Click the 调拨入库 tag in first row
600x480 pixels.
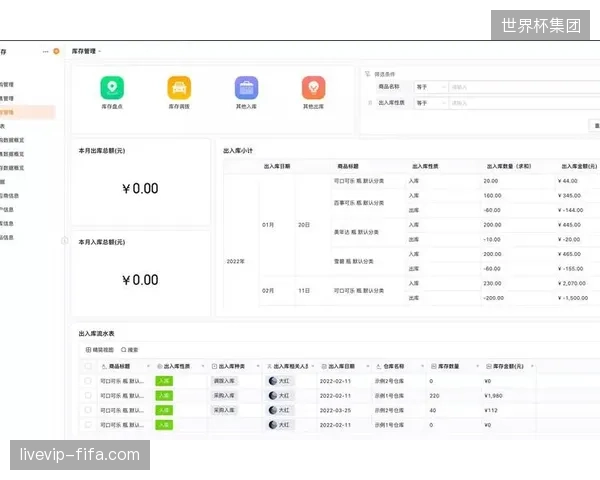(x=224, y=381)
